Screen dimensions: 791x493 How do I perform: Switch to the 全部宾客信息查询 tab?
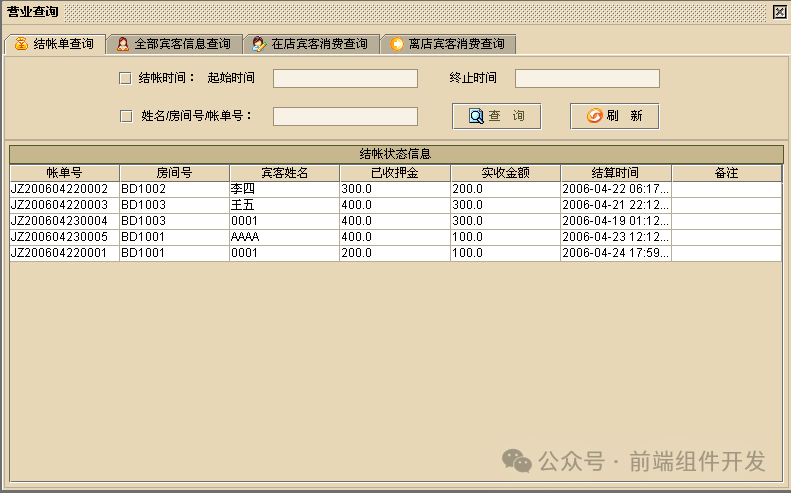coord(175,44)
